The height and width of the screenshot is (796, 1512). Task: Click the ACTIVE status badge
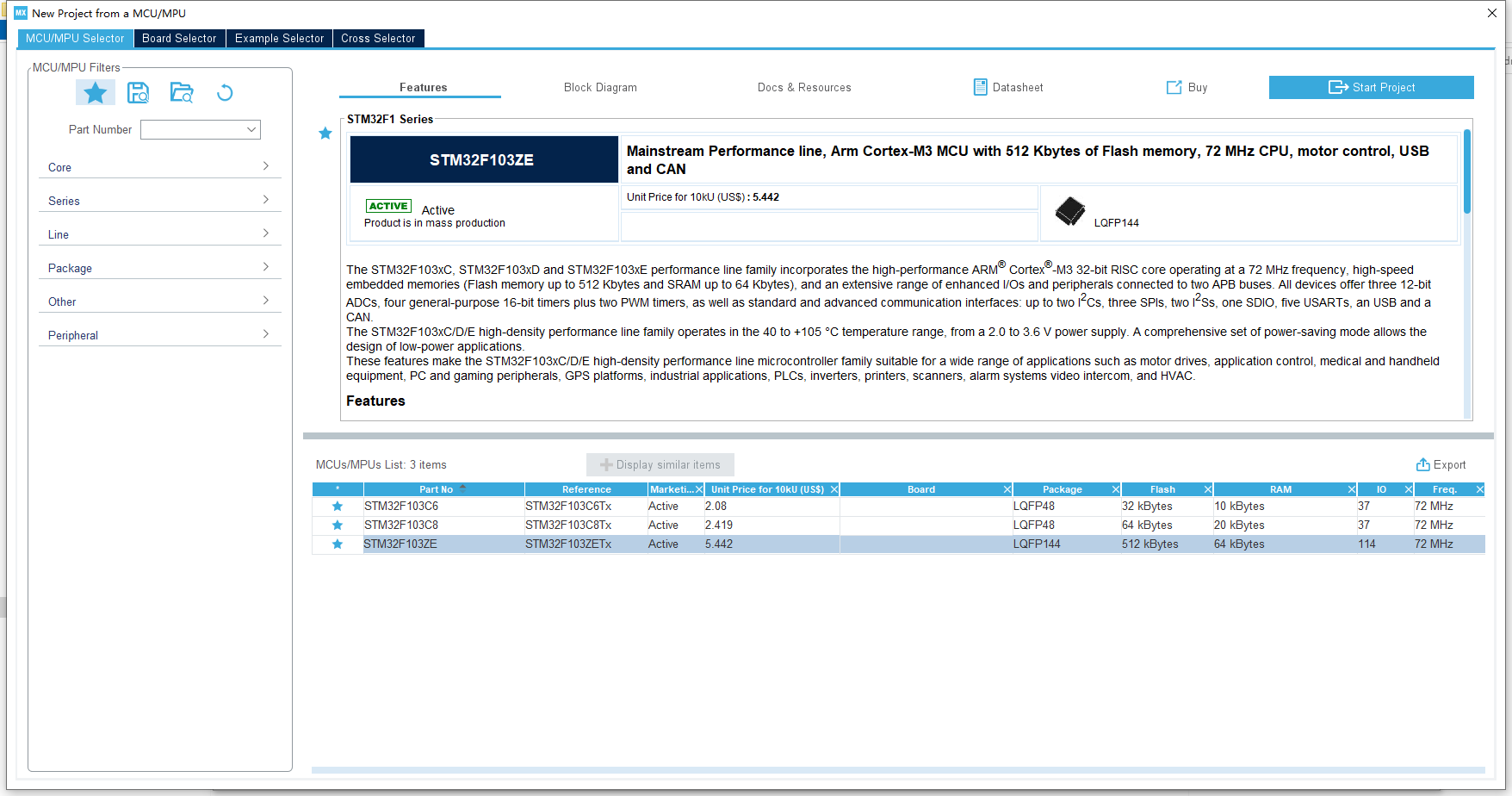[388, 206]
